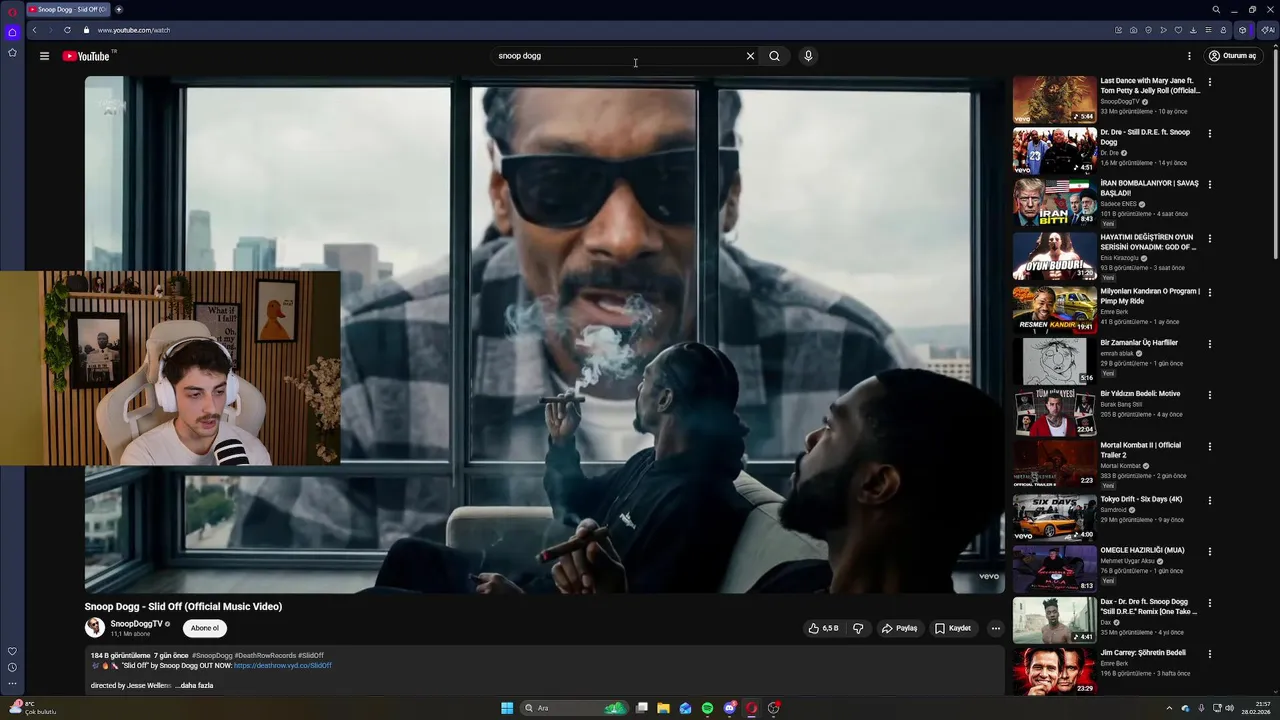1280x720 pixels.
Task: Open Opera easy setup sliders icon
Action: pyautogui.click(x=1208, y=30)
